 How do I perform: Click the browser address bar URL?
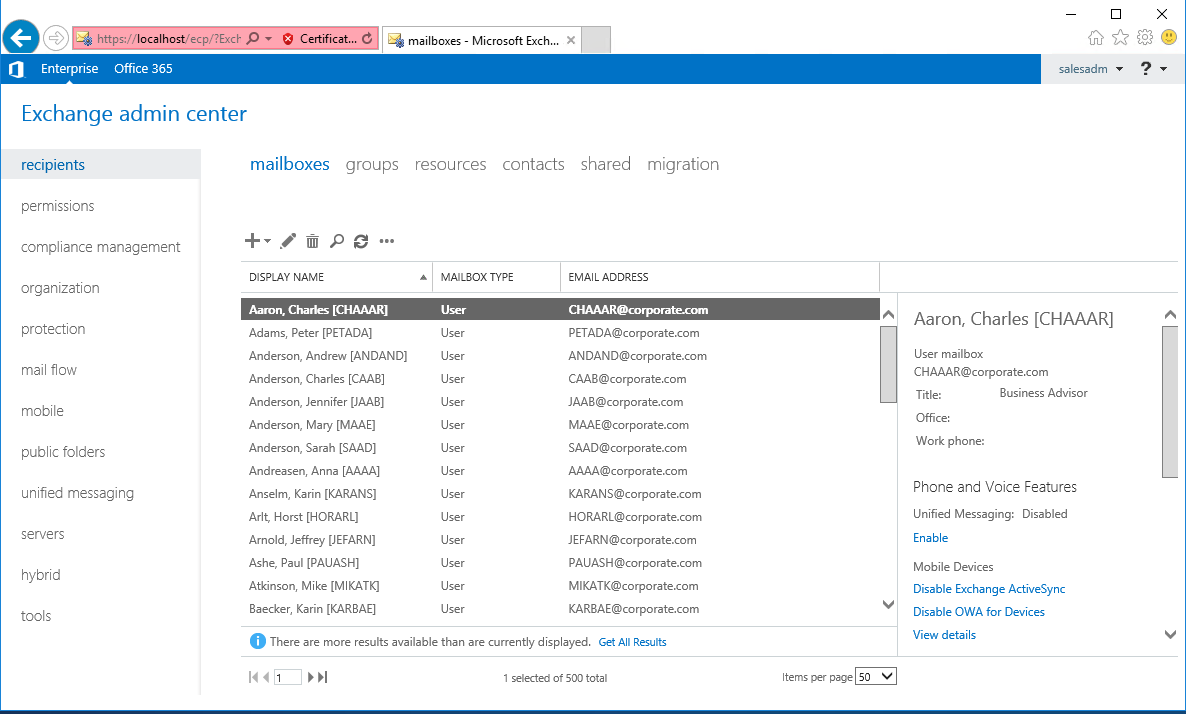click(168, 39)
